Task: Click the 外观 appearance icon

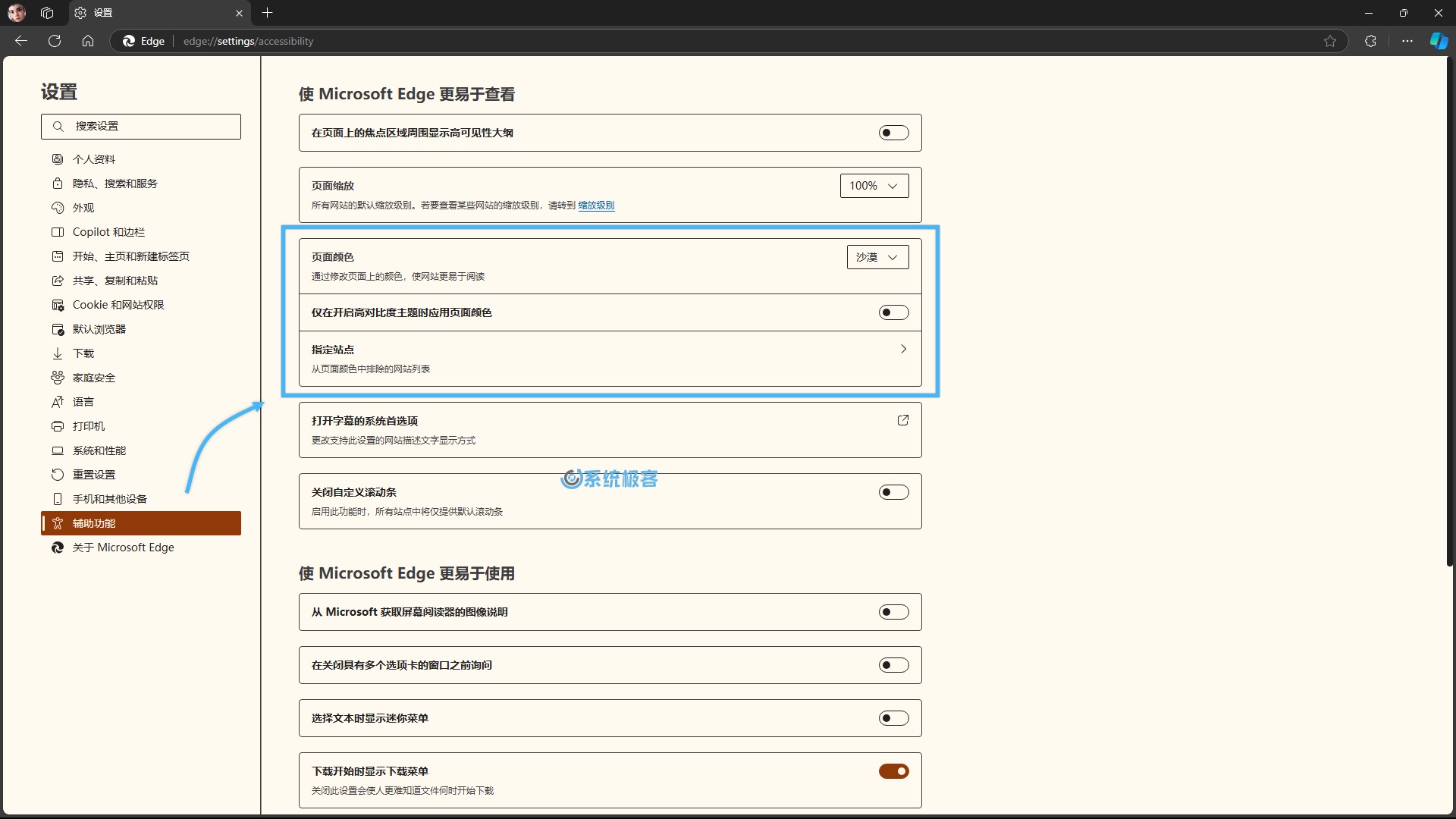Action: pos(58,208)
